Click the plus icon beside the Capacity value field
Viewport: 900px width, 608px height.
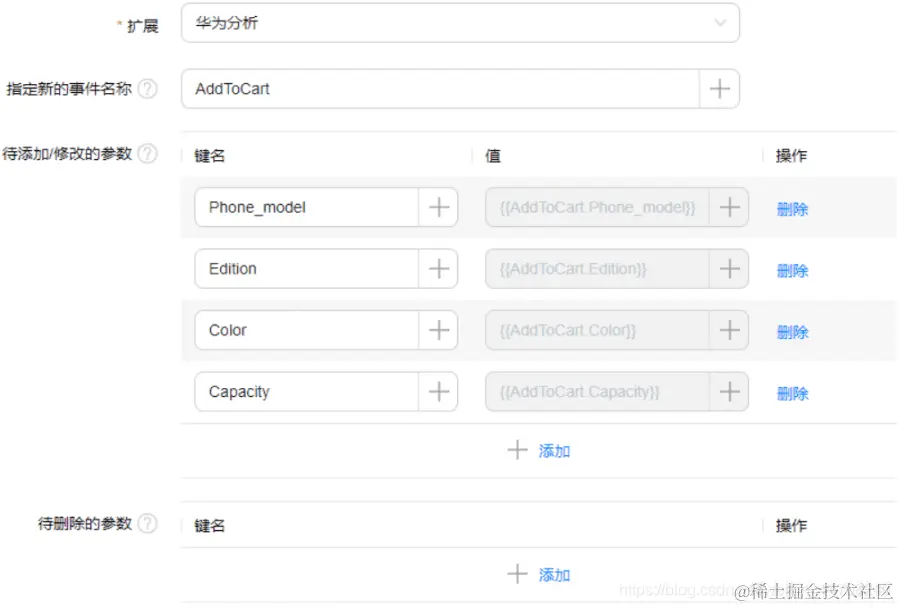click(729, 391)
